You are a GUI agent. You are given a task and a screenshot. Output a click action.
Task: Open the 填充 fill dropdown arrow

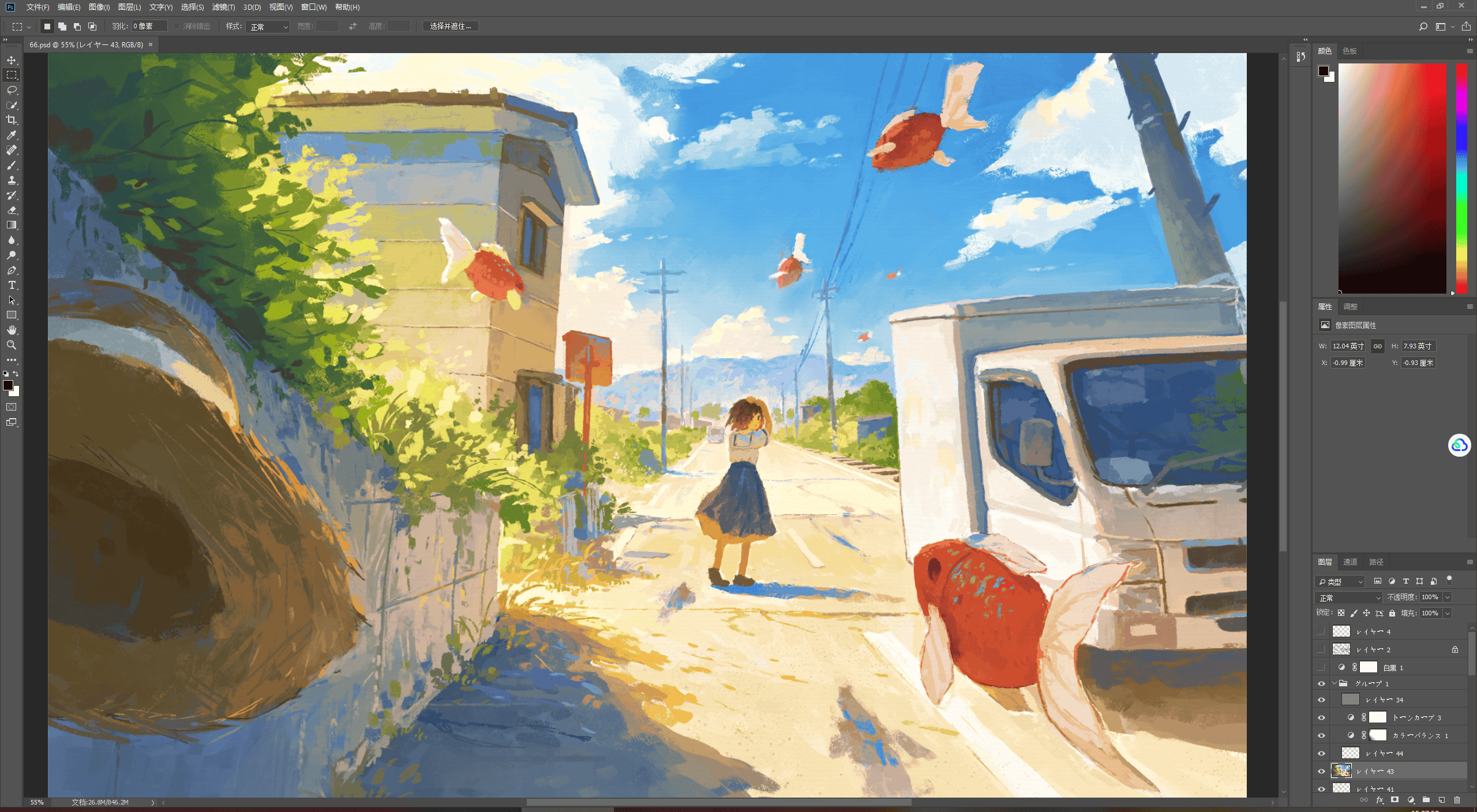(1448, 613)
